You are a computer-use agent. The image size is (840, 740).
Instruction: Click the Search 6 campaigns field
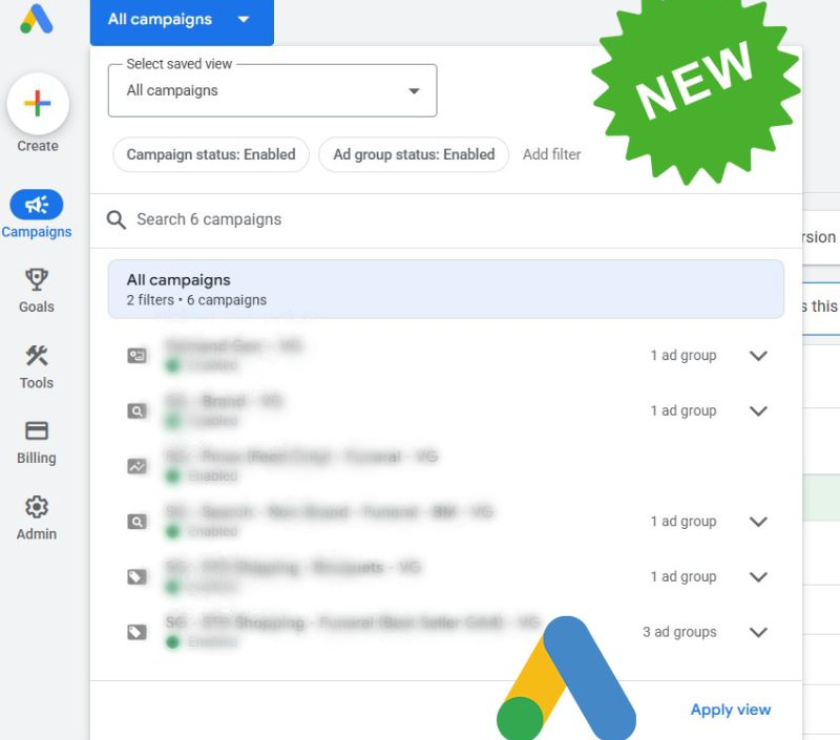coord(446,220)
